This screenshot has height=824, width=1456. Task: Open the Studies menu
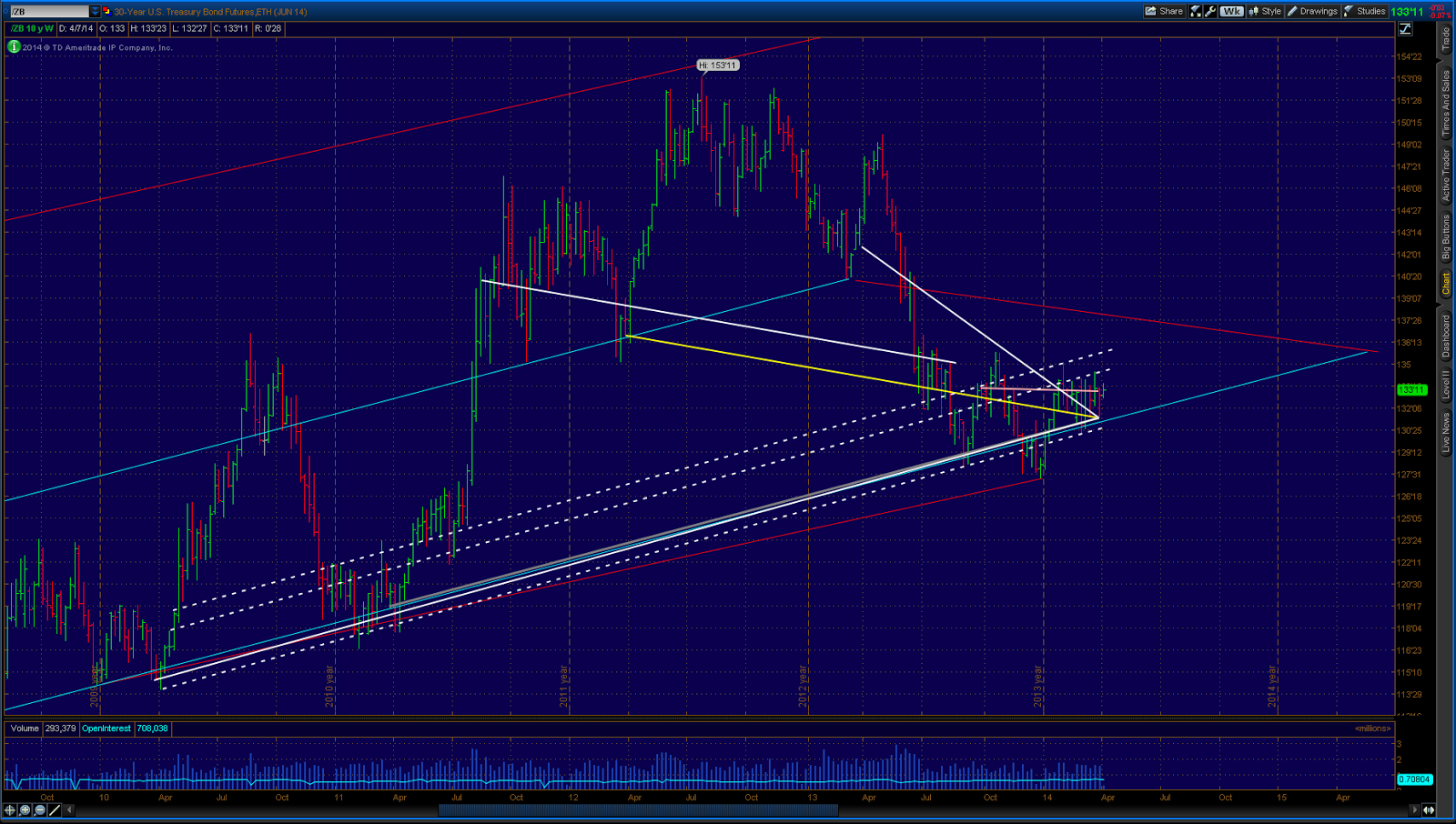click(1364, 11)
